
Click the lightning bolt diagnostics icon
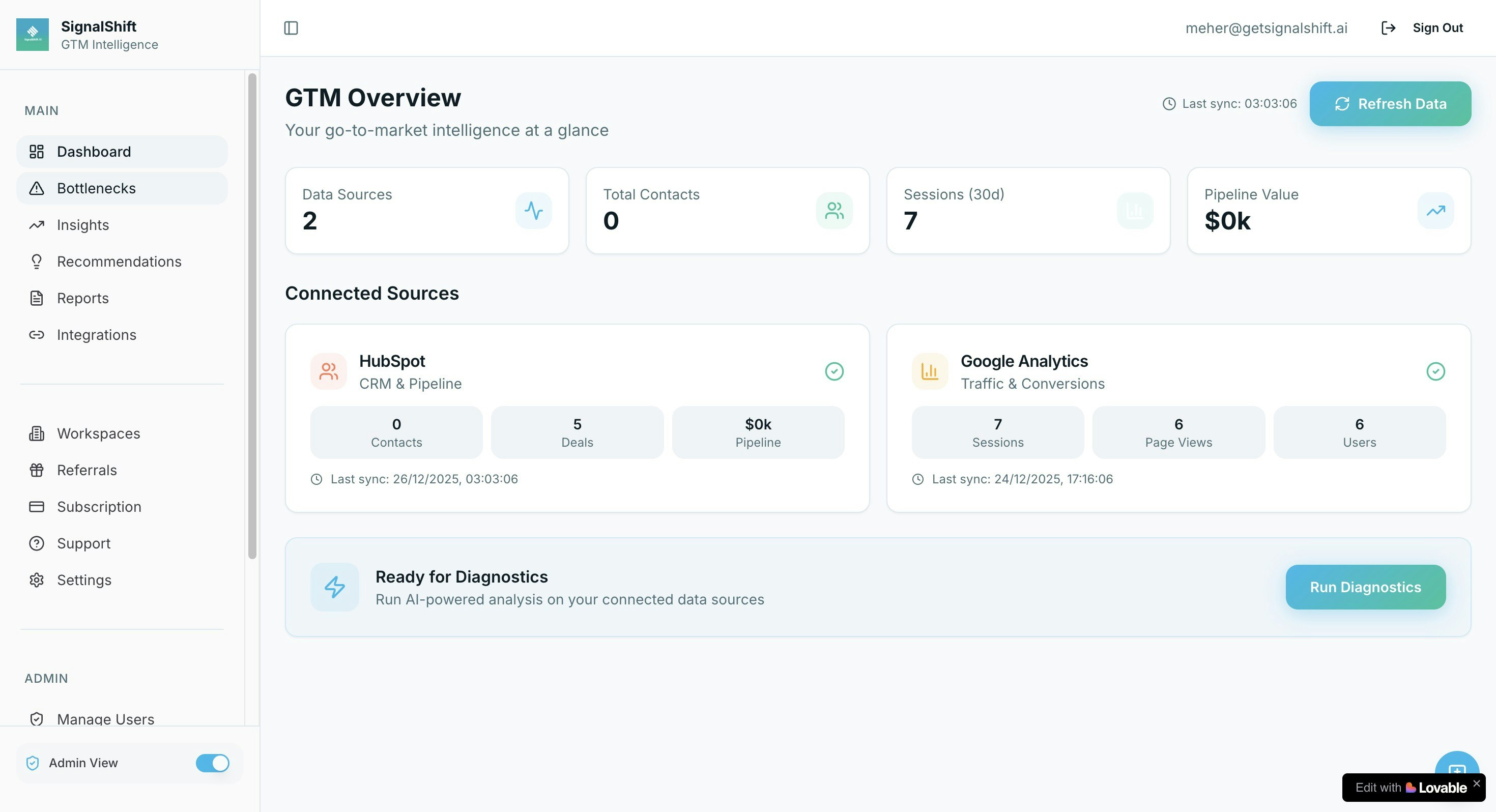pos(334,587)
